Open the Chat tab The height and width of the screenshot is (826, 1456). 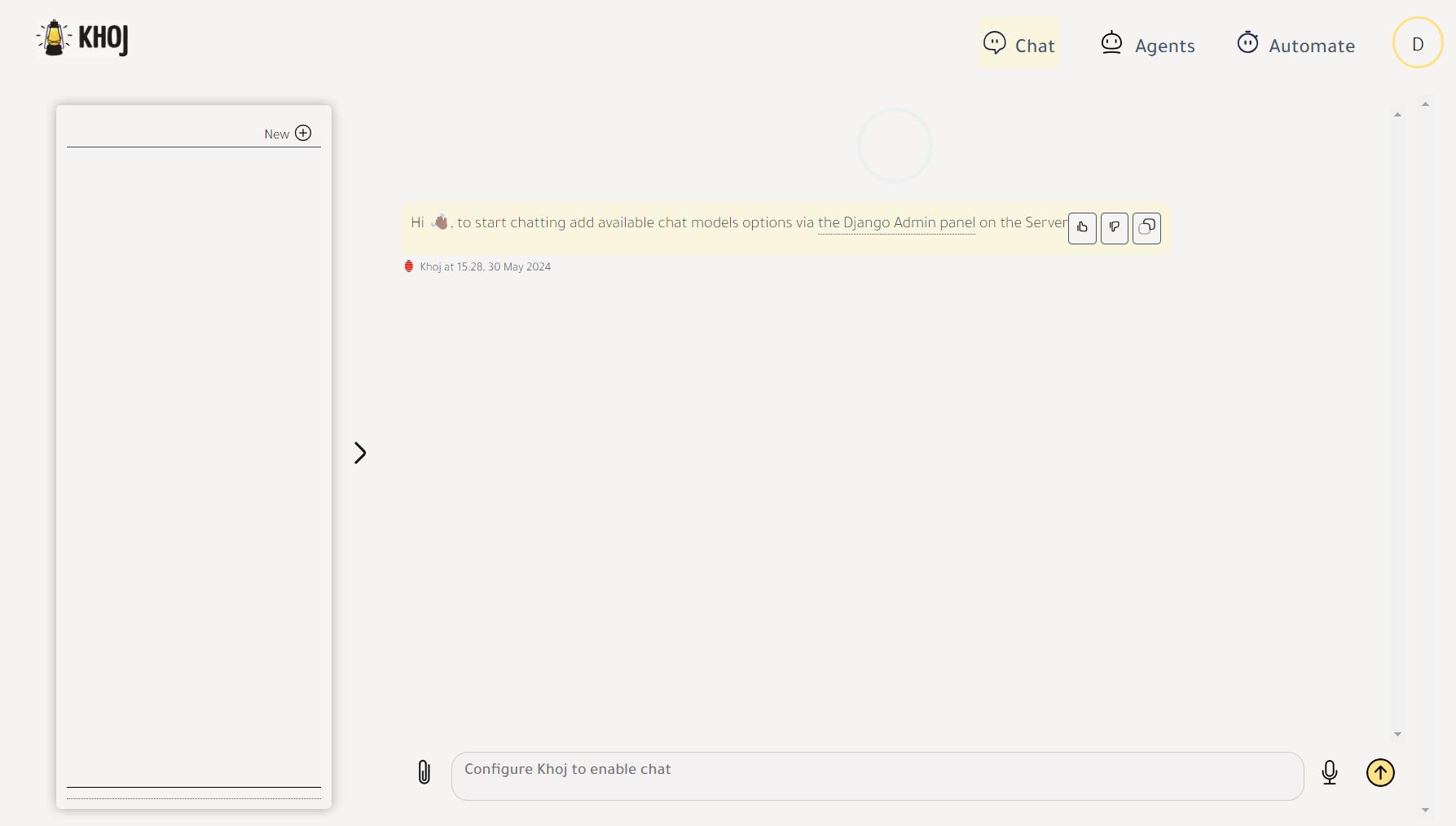tap(1019, 43)
